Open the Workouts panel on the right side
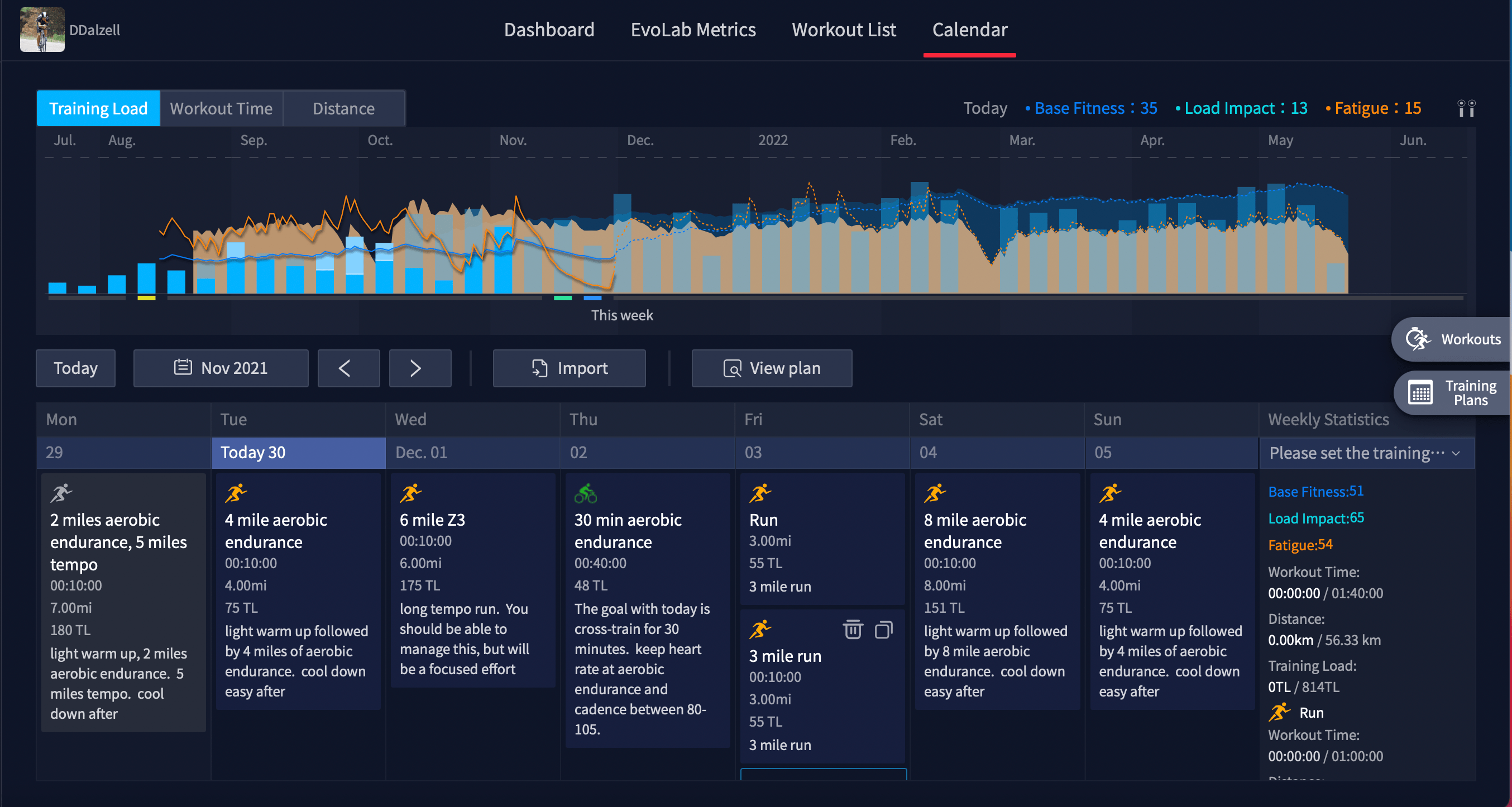Image resolution: width=1512 pixels, height=807 pixels. 1451,339
